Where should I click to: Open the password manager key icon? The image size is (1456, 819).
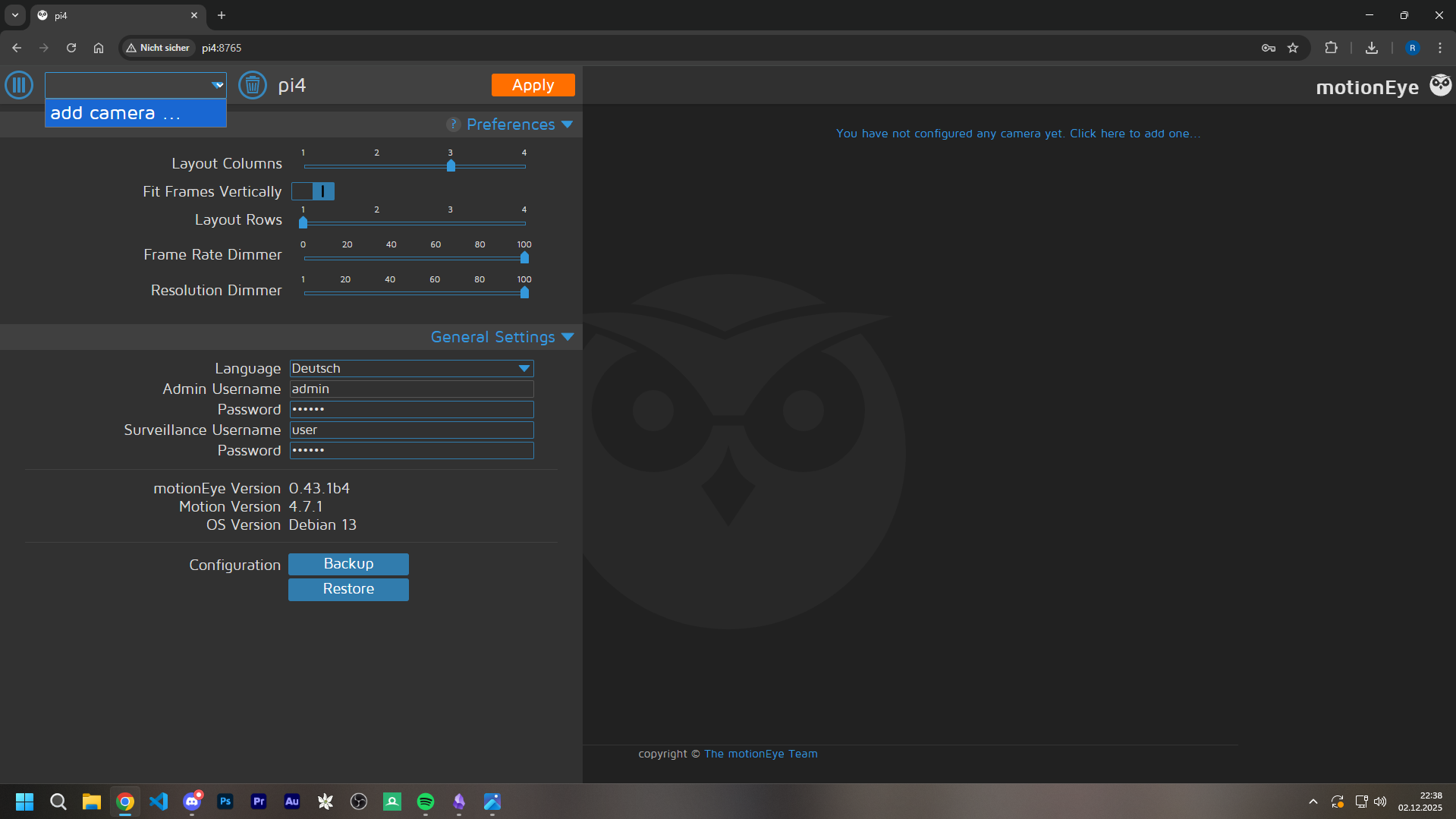coord(1268,48)
